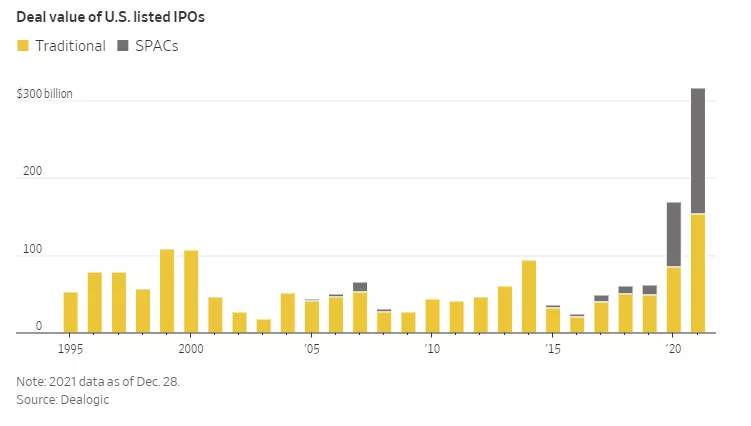Click the "$300 billion" axis label
The width and height of the screenshot is (751, 426).
(44, 94)
